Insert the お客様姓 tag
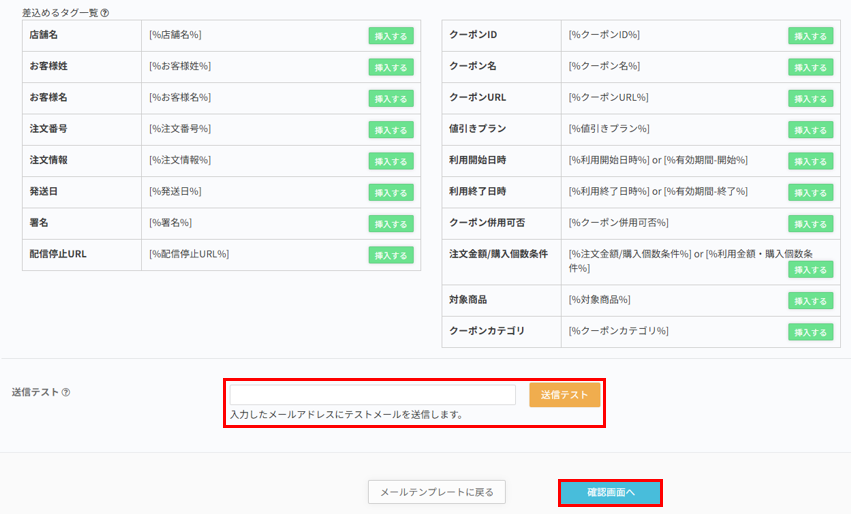 pyautogui.click(x=390, y=67)
